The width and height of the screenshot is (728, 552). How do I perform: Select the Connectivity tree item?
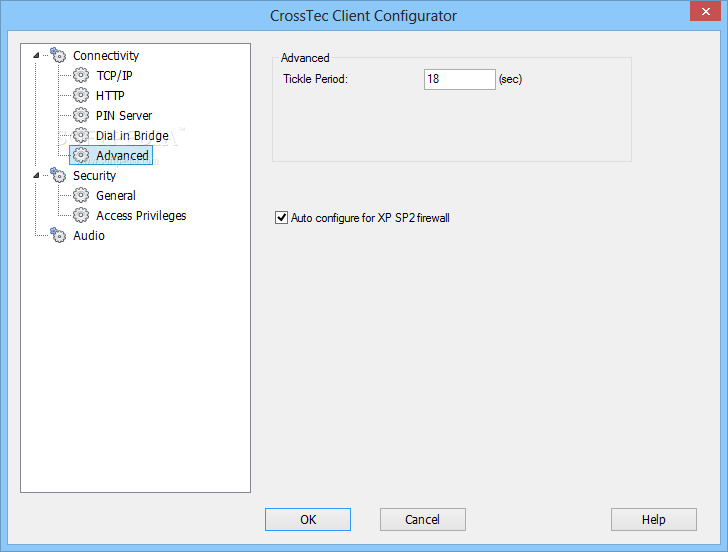coord(106,56)
